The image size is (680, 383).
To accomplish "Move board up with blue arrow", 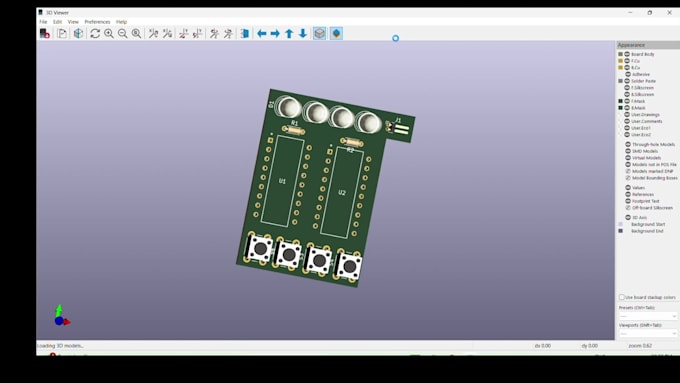I will (289, 33).
